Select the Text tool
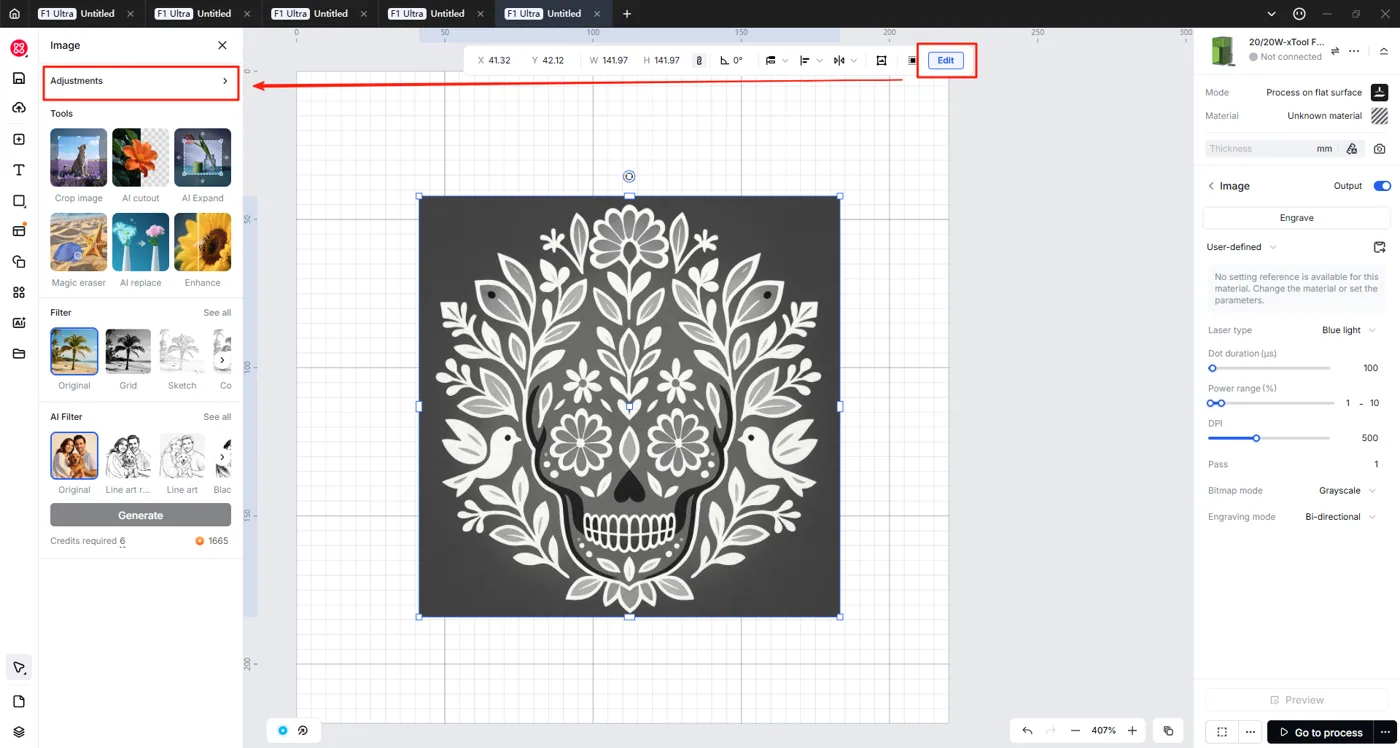Screen dimensions: 1400x748 click(19, 171)
